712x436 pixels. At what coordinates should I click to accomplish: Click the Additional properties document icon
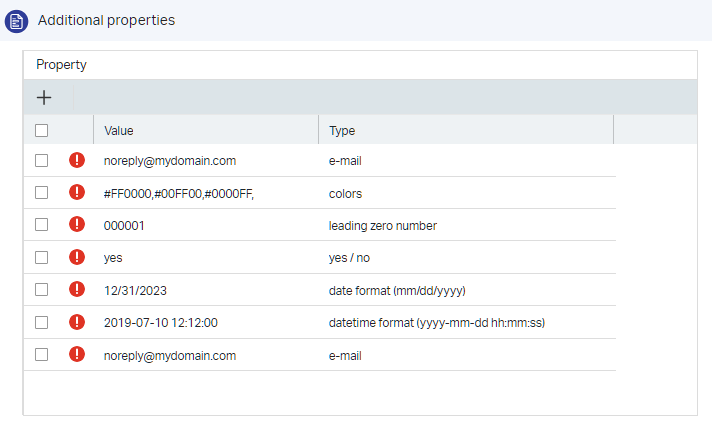pos(16,21)
